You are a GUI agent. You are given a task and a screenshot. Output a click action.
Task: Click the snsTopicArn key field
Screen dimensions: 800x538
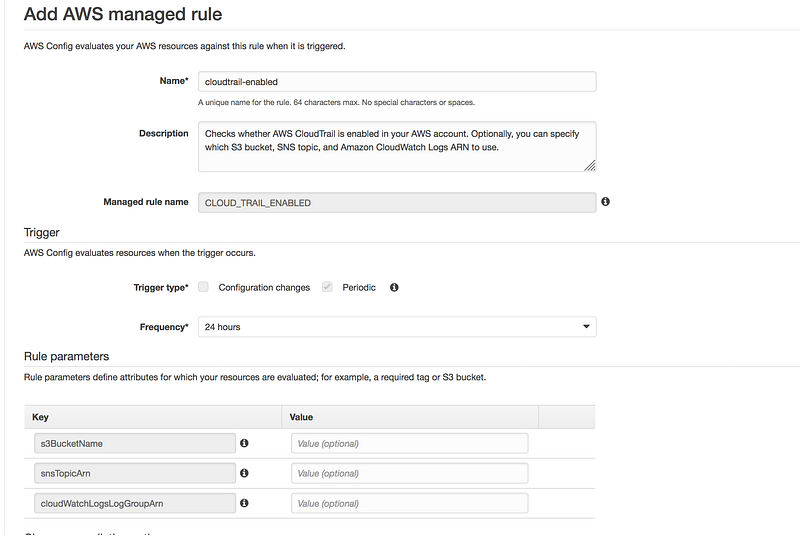[134, 473]
